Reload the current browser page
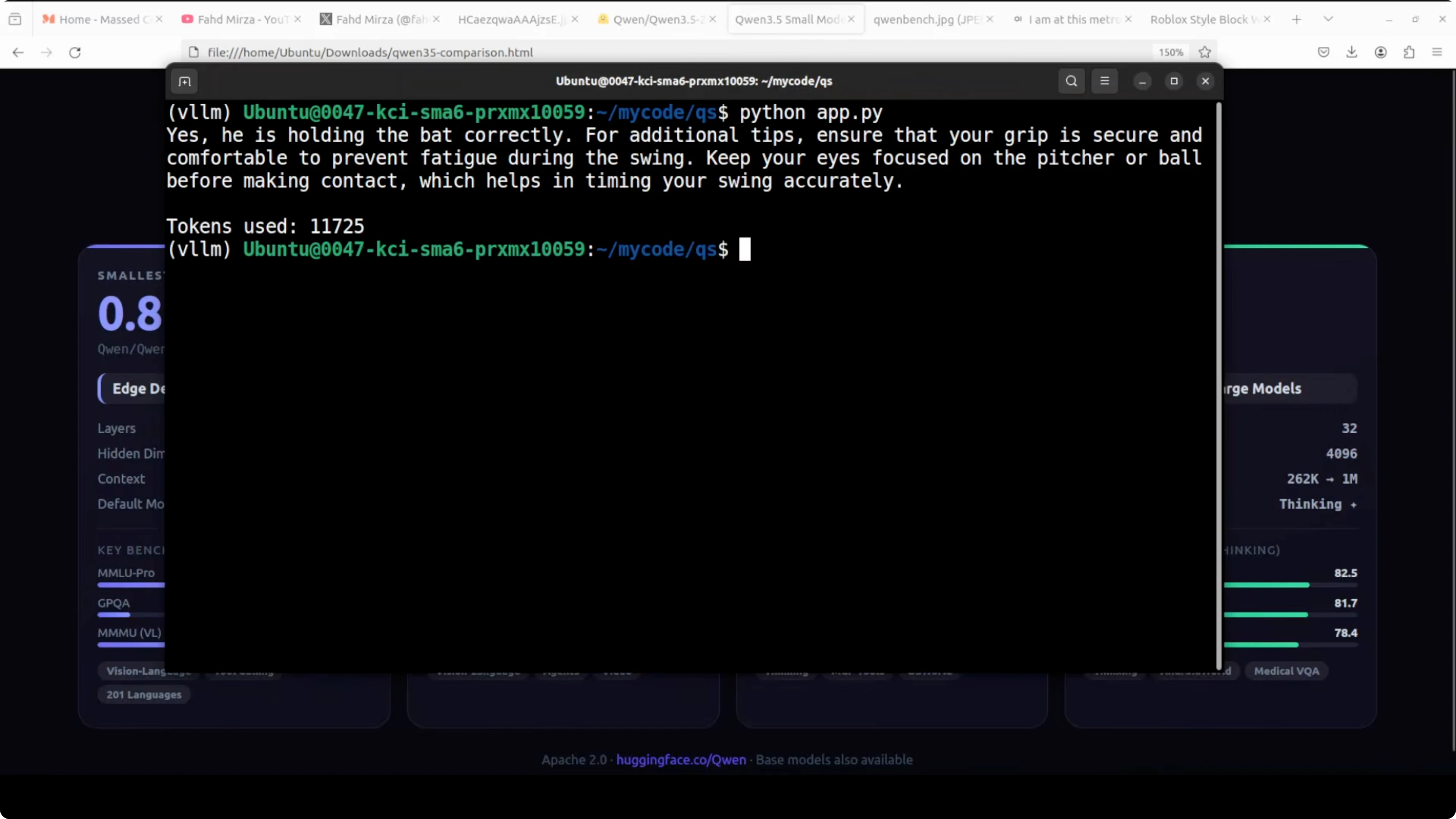 click(x=75, y=53)
